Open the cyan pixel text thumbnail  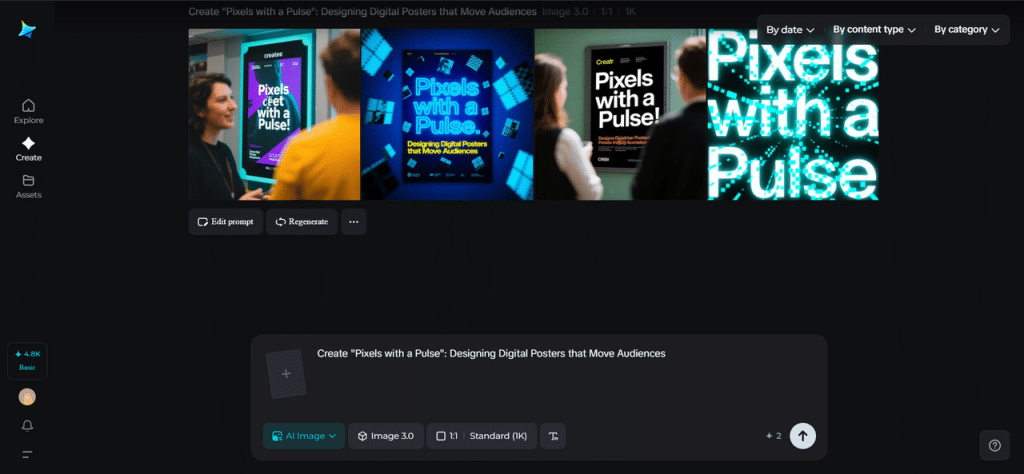pyautogui.click(x=793, y=114)
